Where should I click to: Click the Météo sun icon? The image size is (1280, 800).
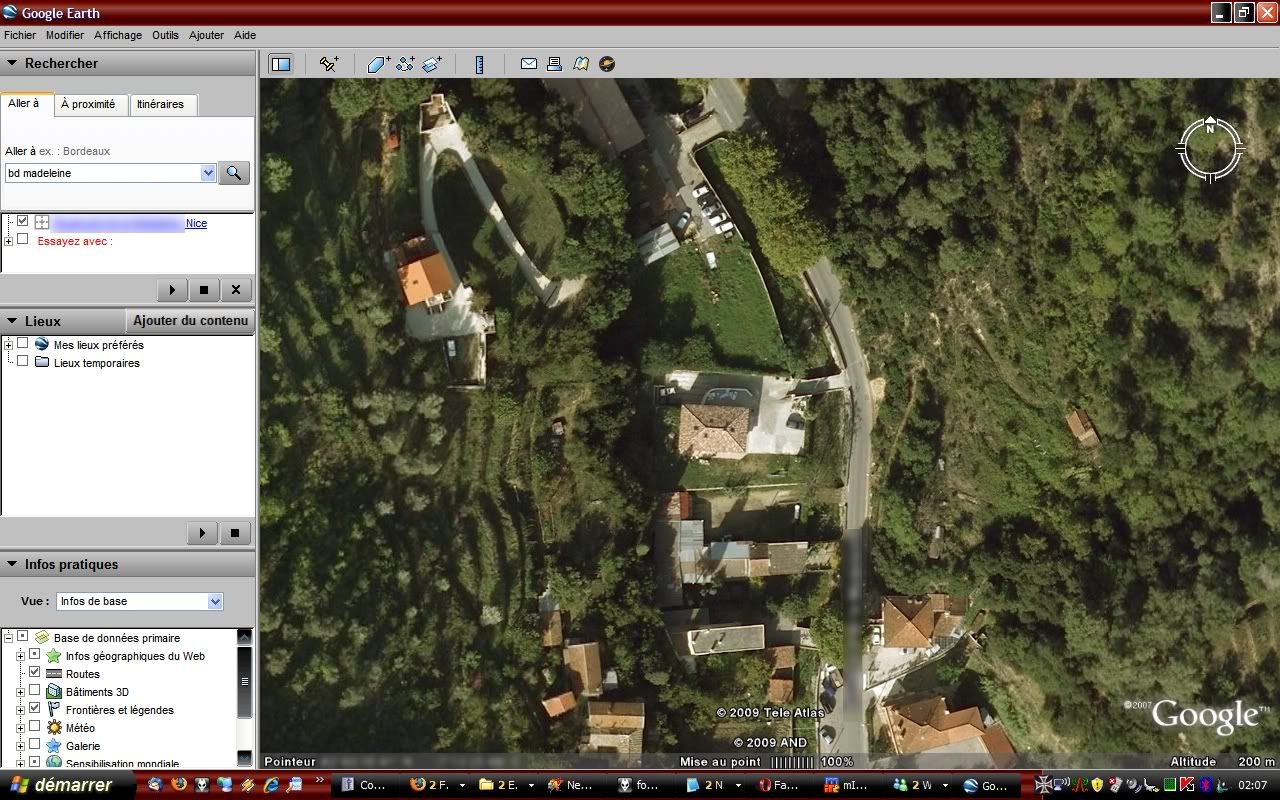(54, 728)
